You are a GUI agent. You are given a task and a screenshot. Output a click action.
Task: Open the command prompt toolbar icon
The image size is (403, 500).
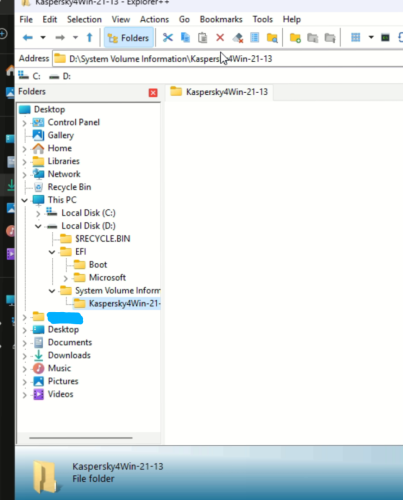(x=385, y=38)
